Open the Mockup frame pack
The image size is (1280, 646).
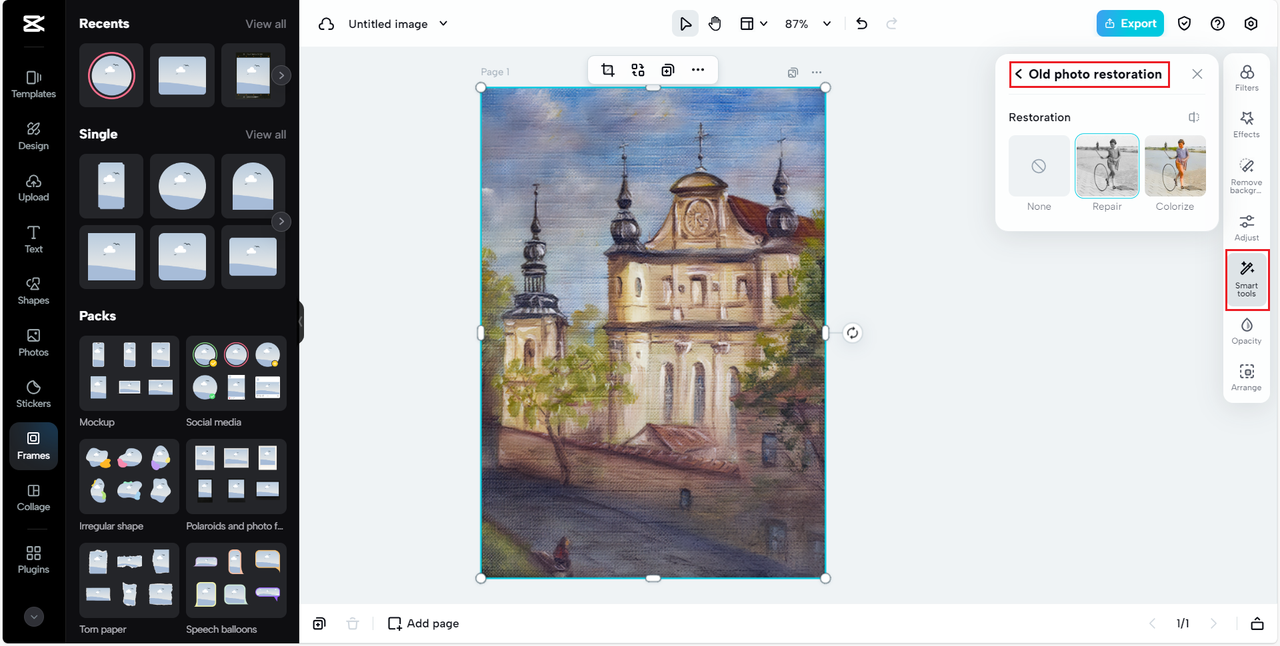click(129, 373)
